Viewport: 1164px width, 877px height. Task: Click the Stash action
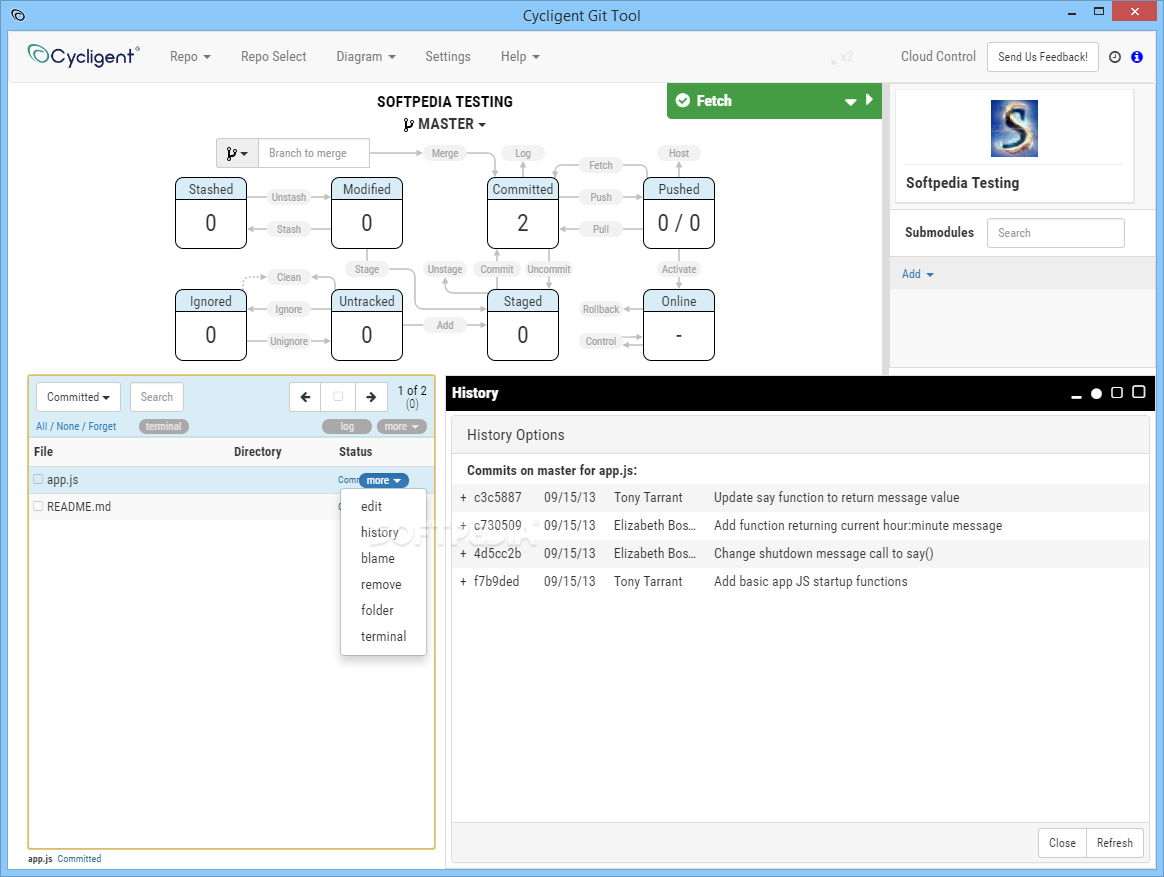[x=289, y=229]
